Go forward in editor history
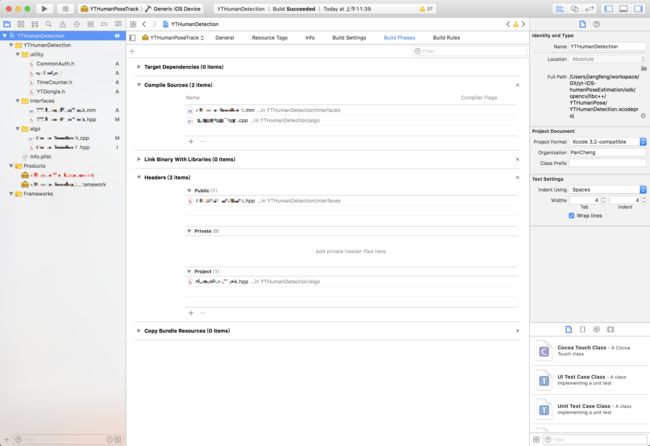Screen dimensions: 650x446 pos(154,24)
